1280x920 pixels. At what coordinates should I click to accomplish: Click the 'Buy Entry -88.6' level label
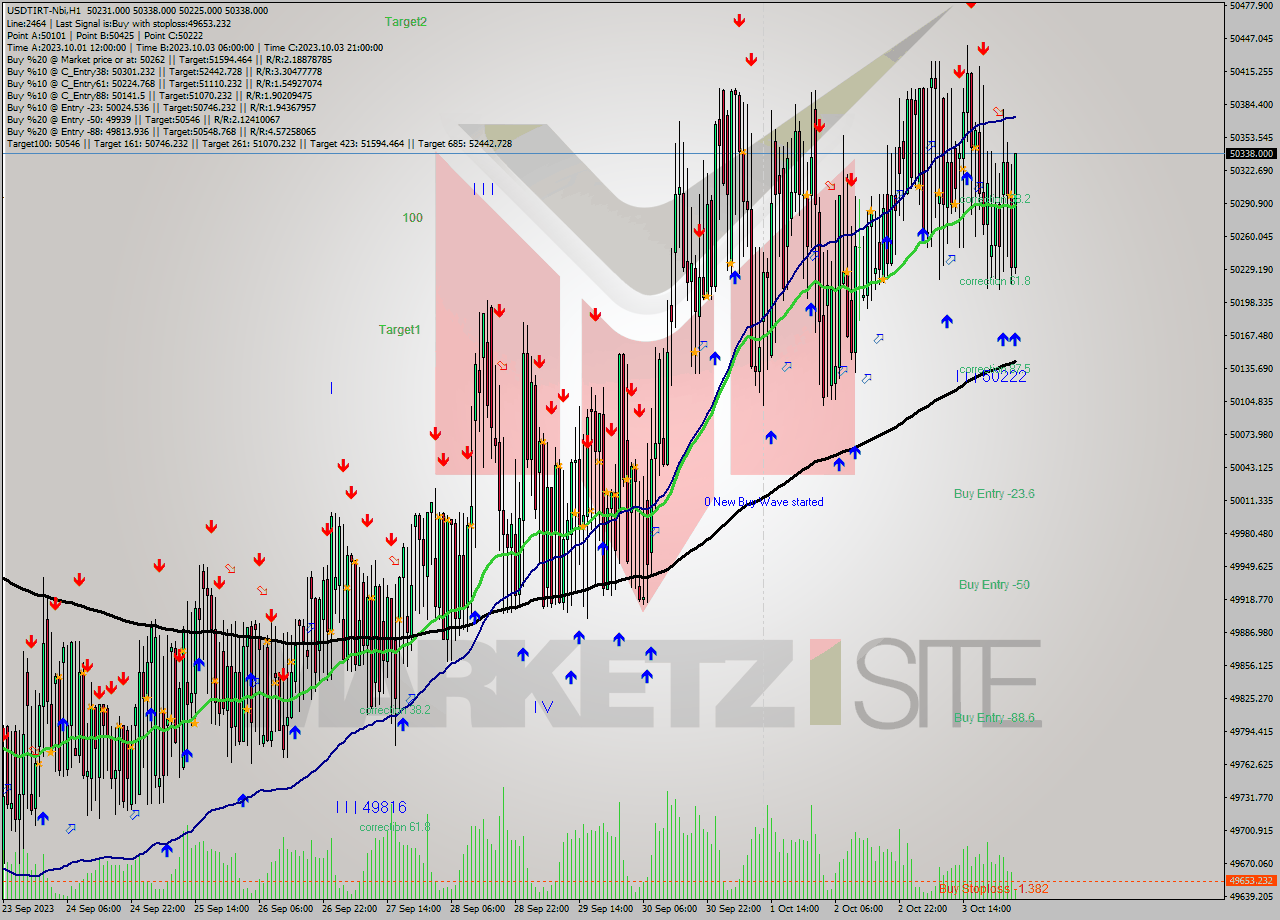point(994,718)
